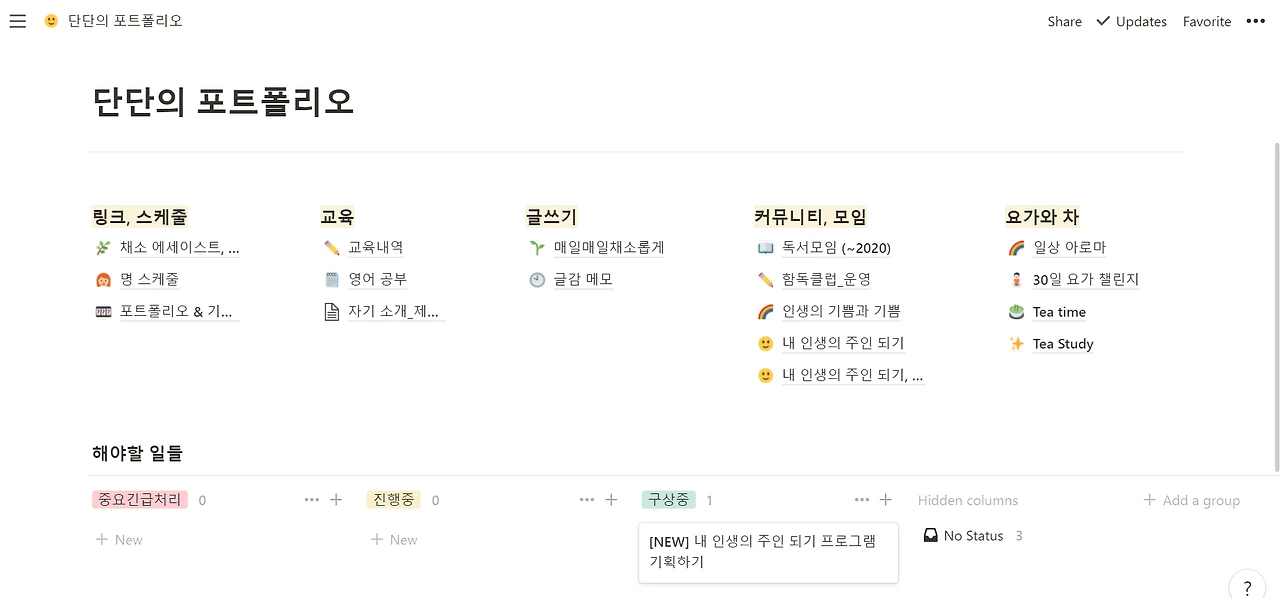Open the card about 내 인생의 주인 되기 프로그램
The width and height of the screenshot is (1280, 598).
tap(768, 552)
